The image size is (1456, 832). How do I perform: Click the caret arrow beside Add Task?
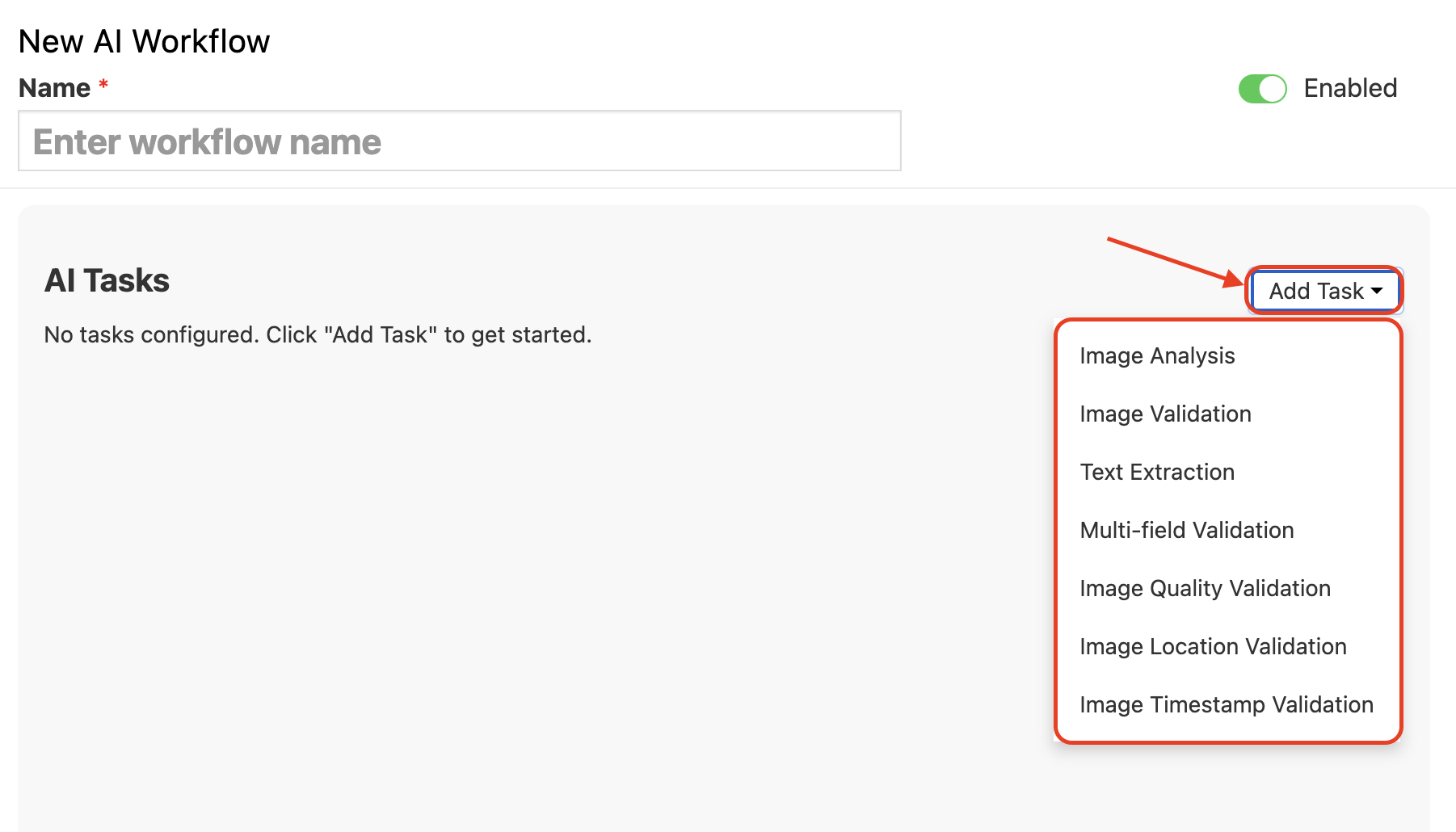pyautogui.click(x=1378, y=291)
